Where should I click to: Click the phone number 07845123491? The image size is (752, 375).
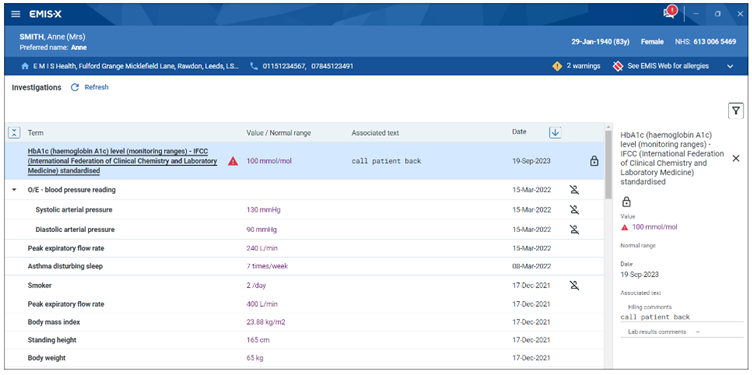tap(332, 66)
